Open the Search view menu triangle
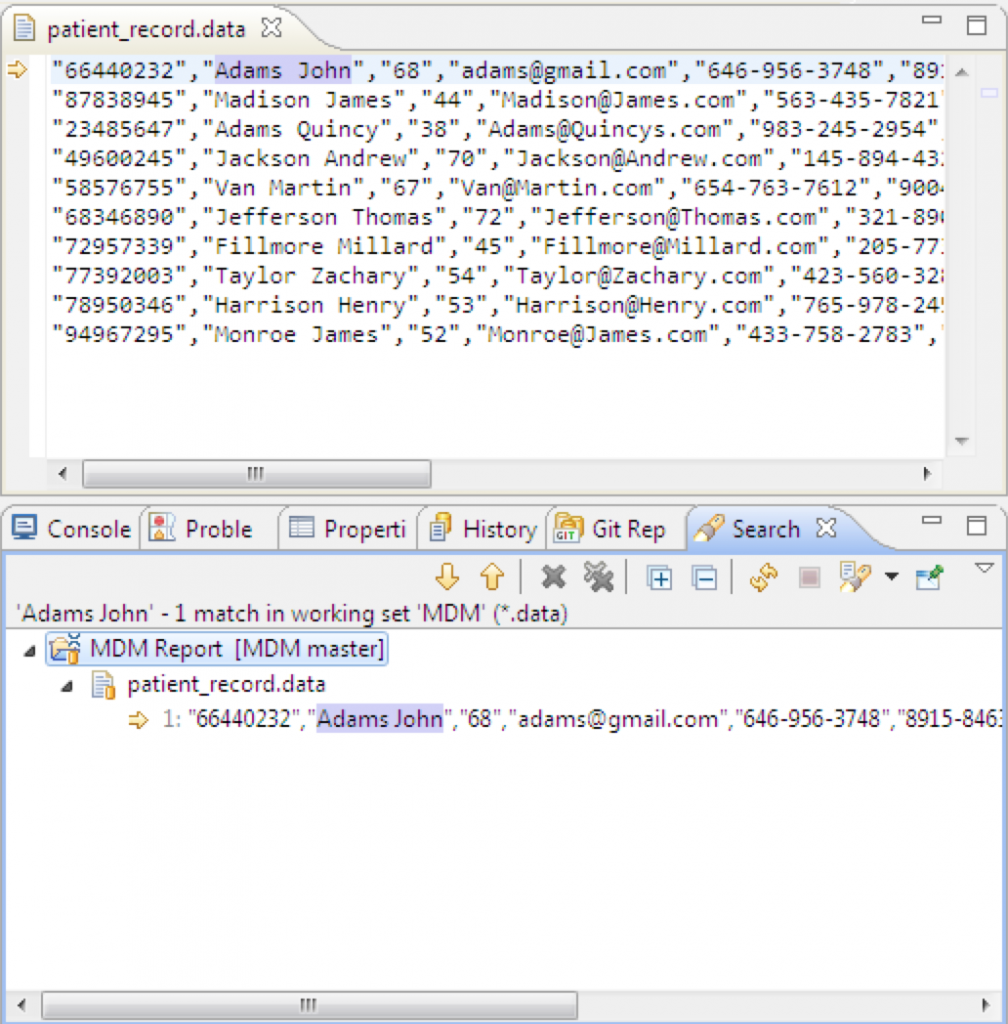This screenshot has height=1024, width=1008. (984, 568)
